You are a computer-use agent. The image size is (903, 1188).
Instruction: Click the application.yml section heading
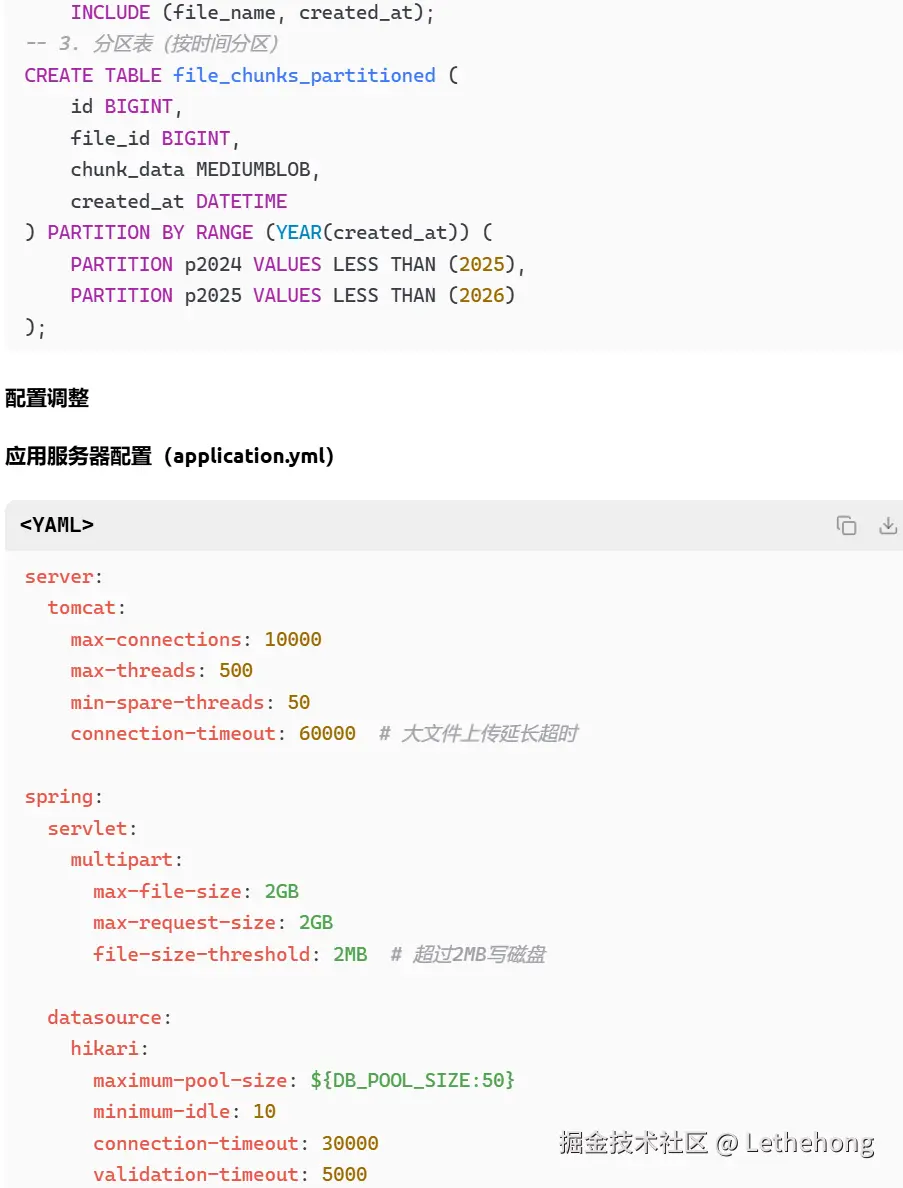pos(169,456)
